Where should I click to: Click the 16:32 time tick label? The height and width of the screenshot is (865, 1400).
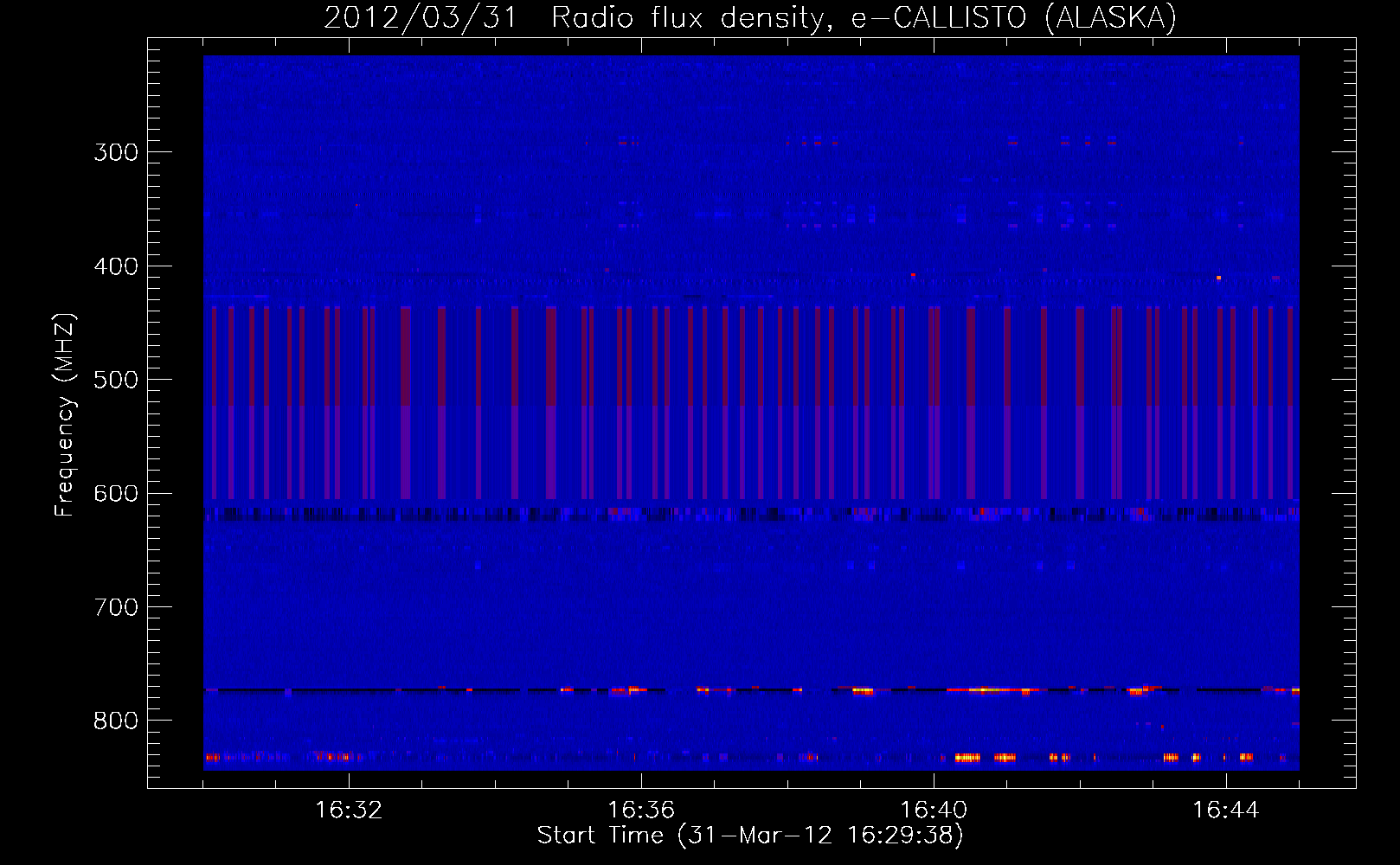coord(349,810)
